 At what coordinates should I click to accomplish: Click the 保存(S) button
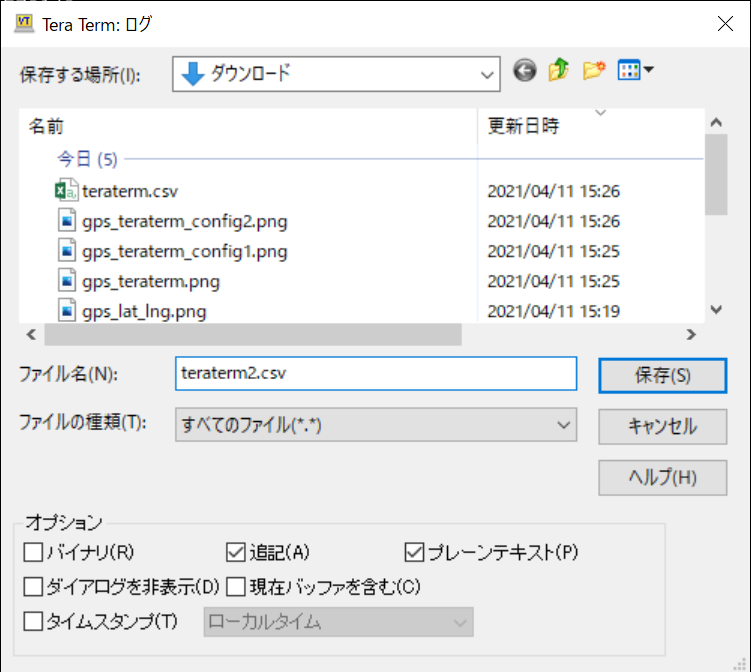662,375
